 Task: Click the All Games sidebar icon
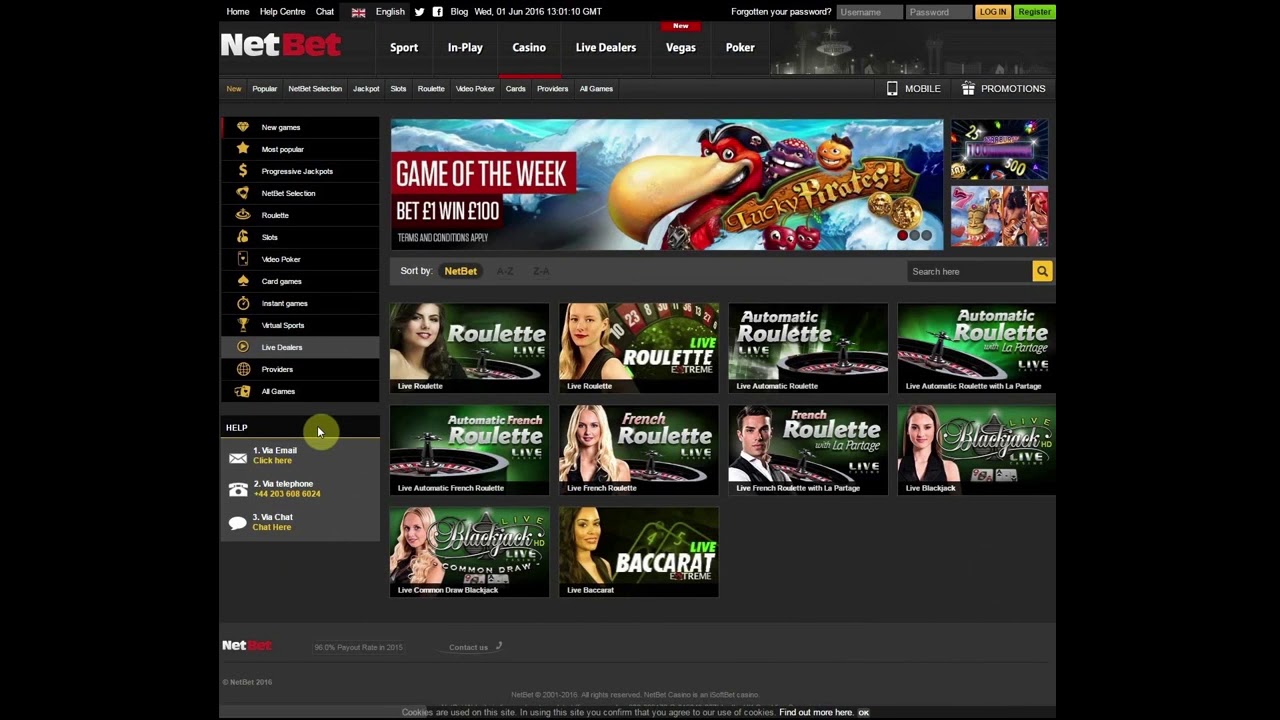pos(242,391)
